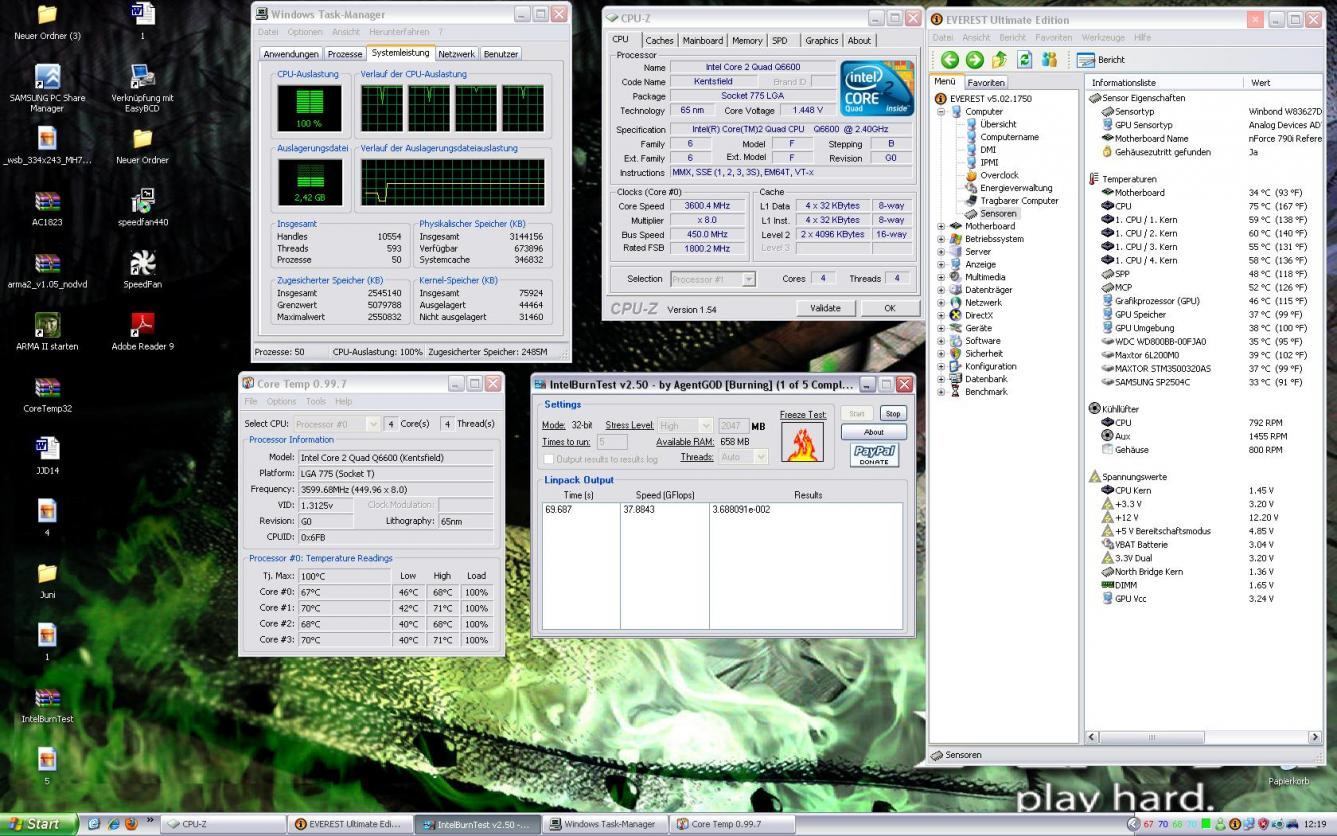The height and width of the screenshot is (836, 1337).
Task: Click the PayPal Donate image in IntelBurnTest
Action: click(x=874, y=455)
